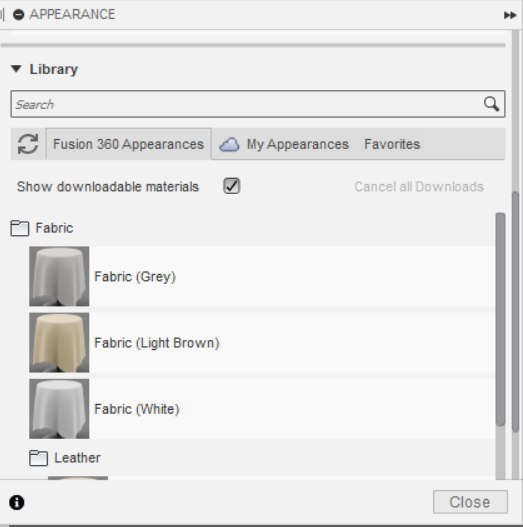Click the Fabric (White) label

[x=137, y=409]
